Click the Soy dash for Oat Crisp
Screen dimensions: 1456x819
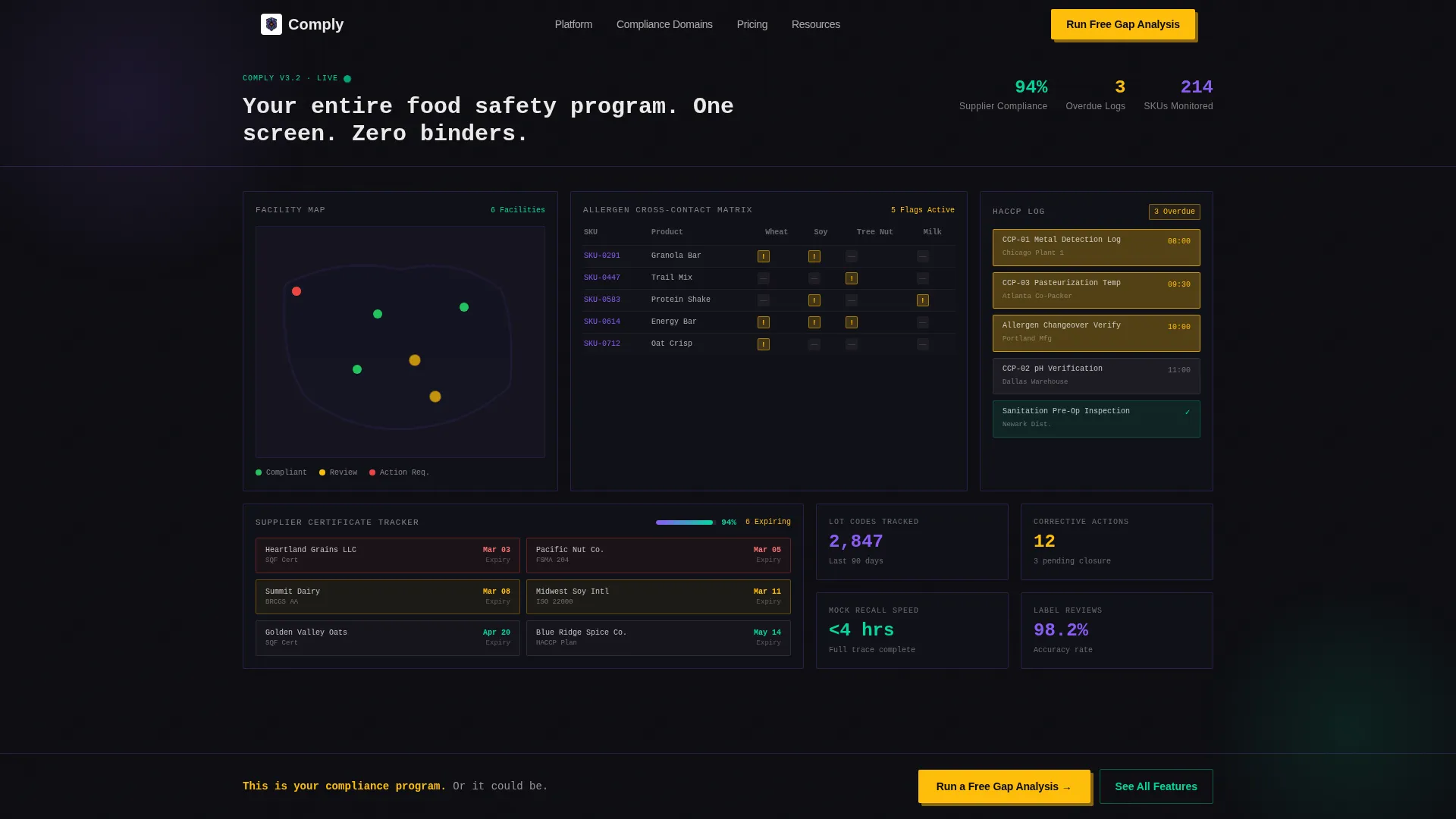(814, 344)
